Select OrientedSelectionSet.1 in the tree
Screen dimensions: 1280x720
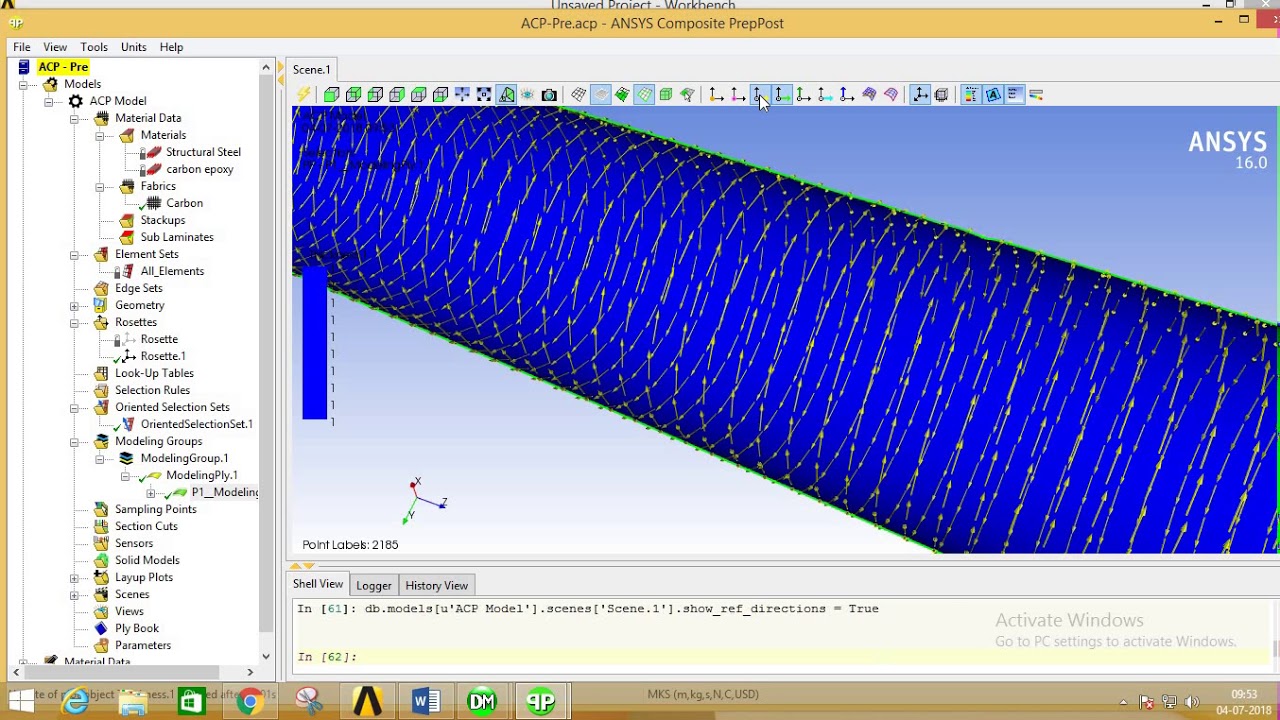point(196,424)
